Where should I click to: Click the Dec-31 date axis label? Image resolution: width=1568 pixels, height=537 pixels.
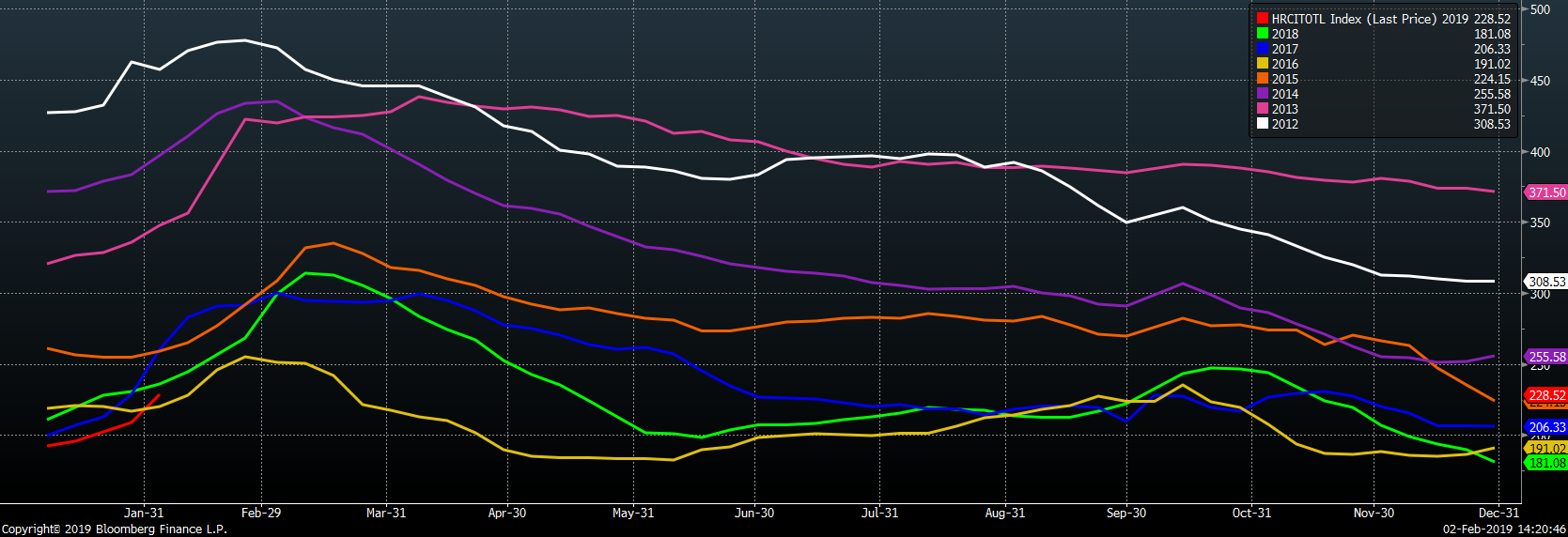(1498, 513)
